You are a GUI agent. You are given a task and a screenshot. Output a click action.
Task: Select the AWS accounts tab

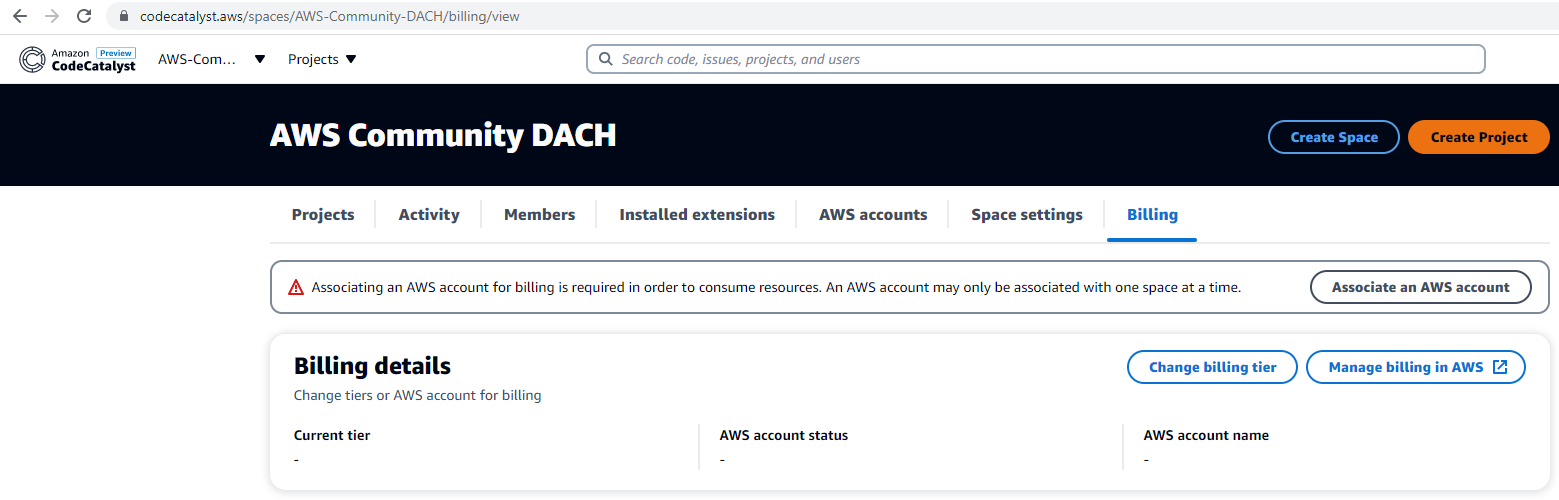[x=873, y=214]
